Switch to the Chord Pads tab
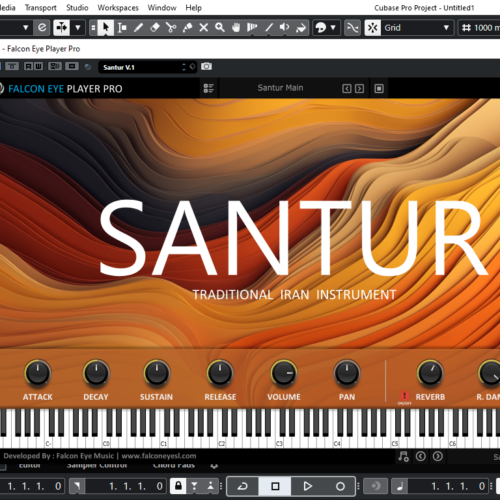This screenshot has width=500, height=500. tap(174, 465)
